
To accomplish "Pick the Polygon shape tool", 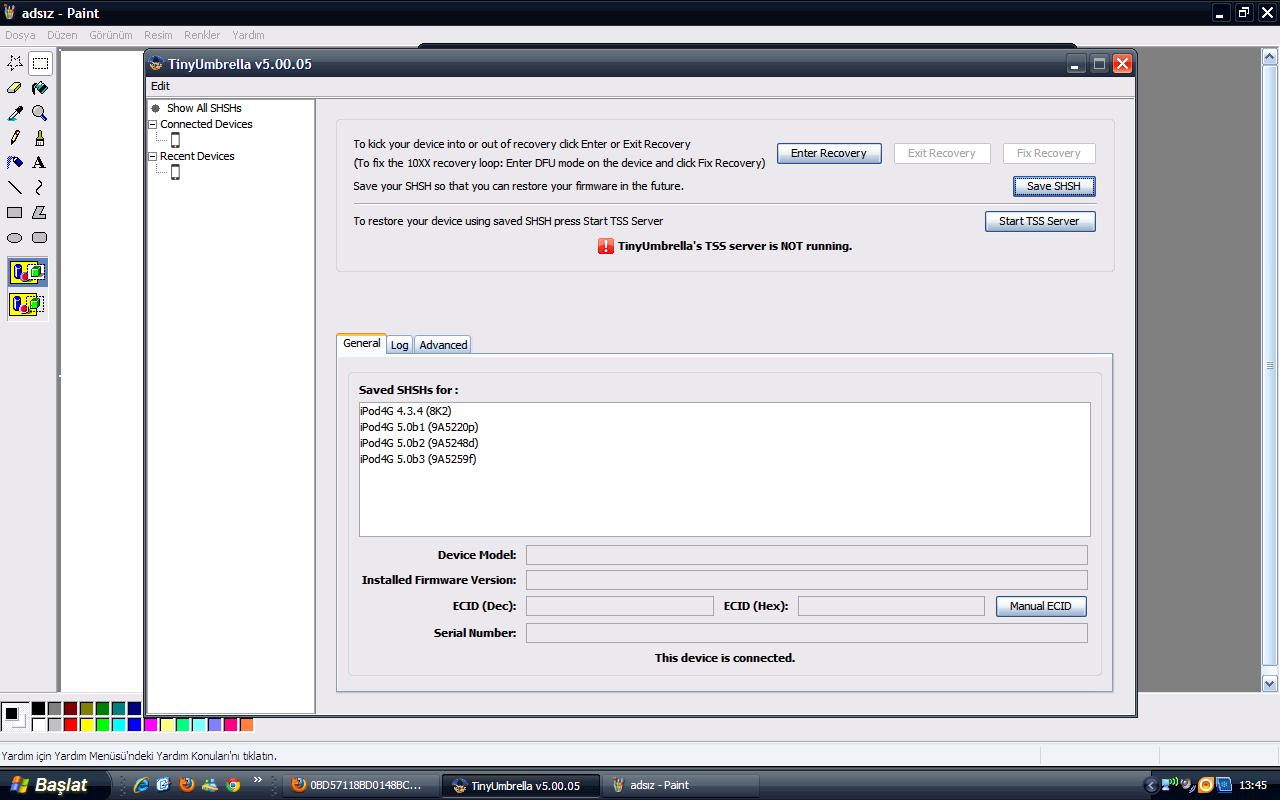I will (x=40, y=212).
